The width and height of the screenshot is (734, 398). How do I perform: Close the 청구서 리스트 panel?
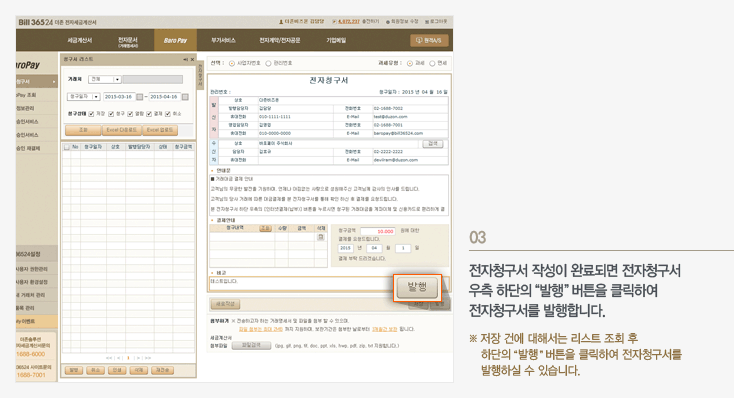(192, 59)
